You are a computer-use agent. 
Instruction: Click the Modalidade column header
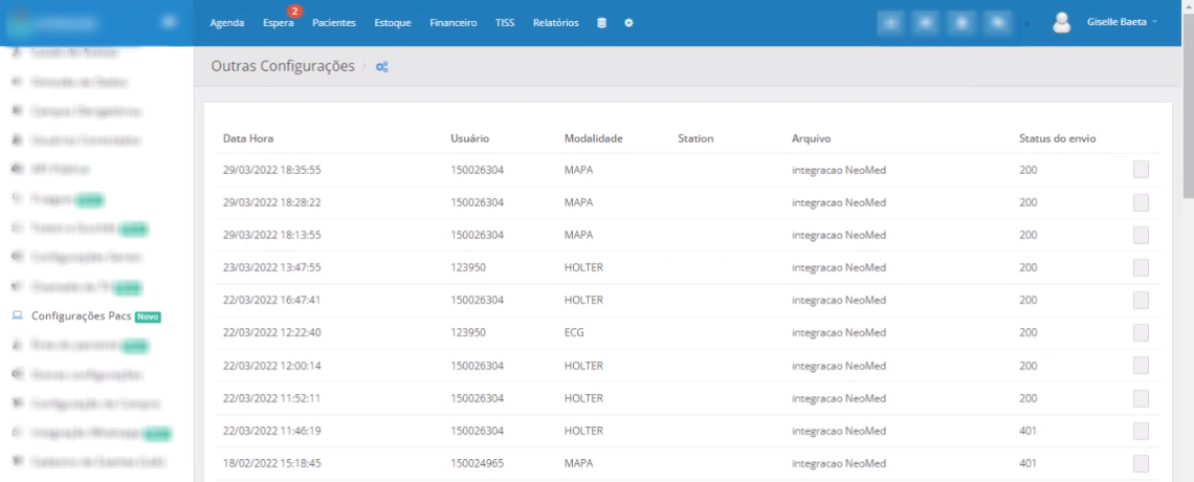point(594,139)
